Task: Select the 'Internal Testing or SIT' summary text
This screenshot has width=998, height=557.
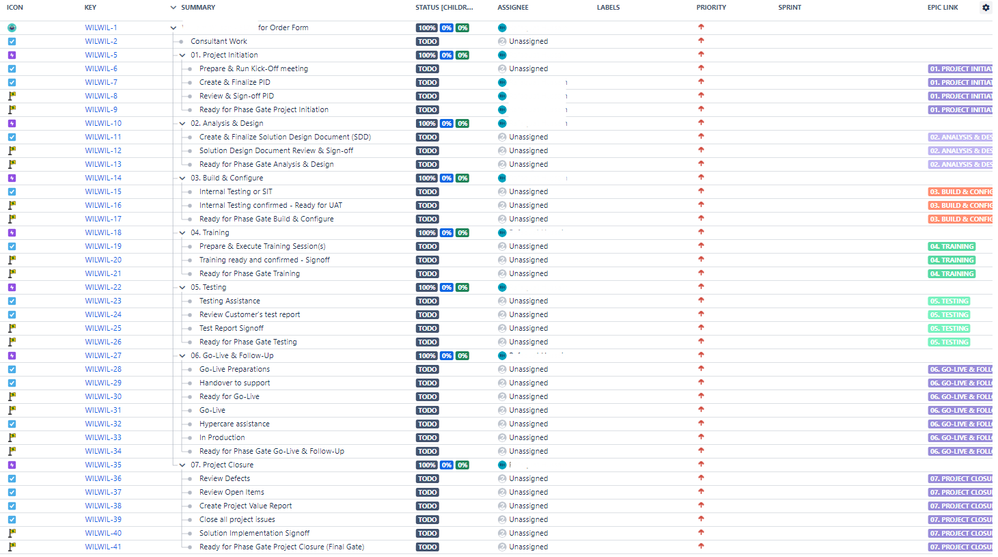Action: pyautogui.click(x=235, y=192)
